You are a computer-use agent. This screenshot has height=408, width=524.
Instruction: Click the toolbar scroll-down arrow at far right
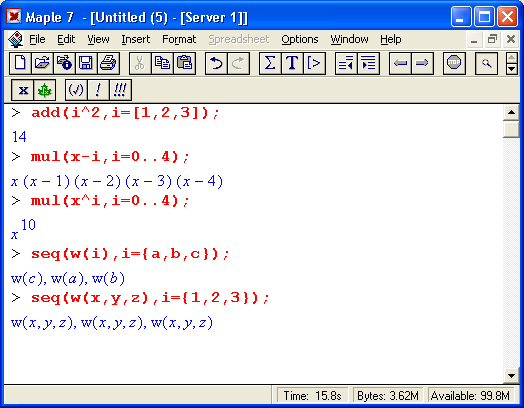click(x=512, y=69)
